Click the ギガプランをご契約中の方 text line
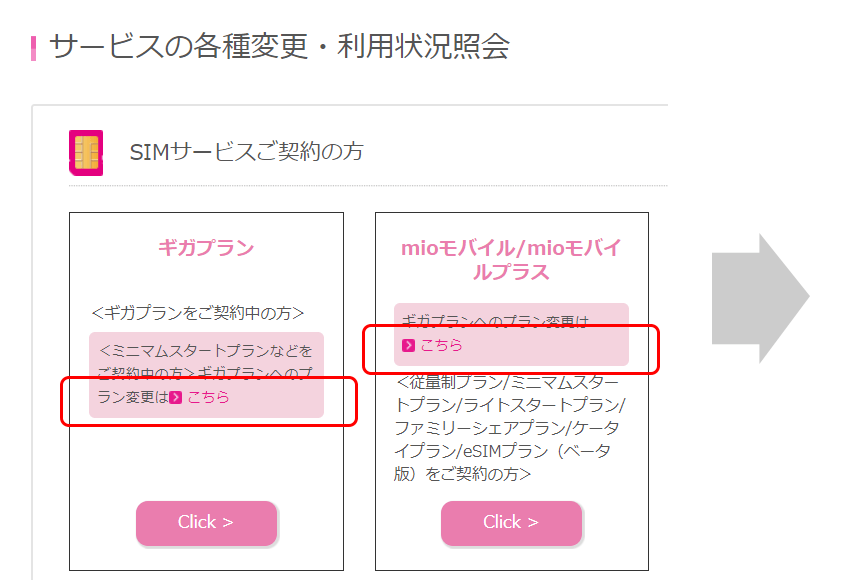Screen dimensions: 860x580 coord(198,313)
